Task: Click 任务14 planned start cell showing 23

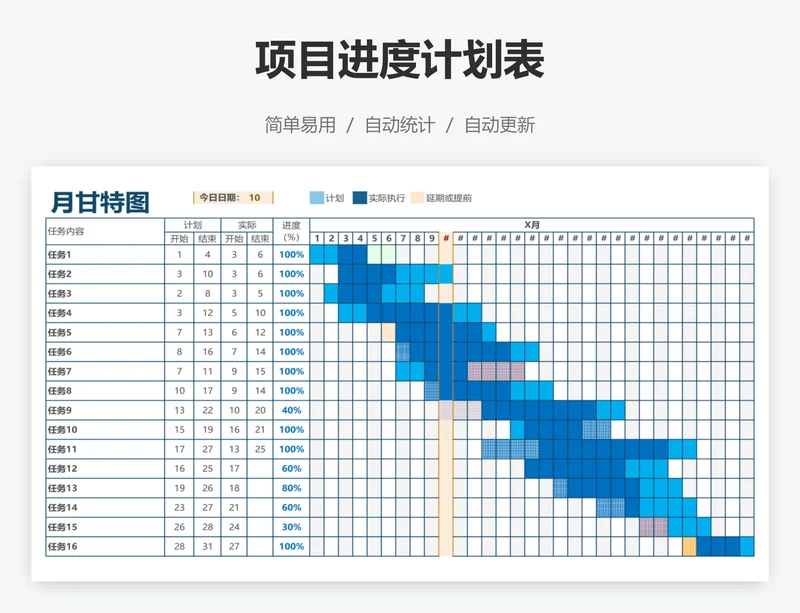Action: [179, 507]
